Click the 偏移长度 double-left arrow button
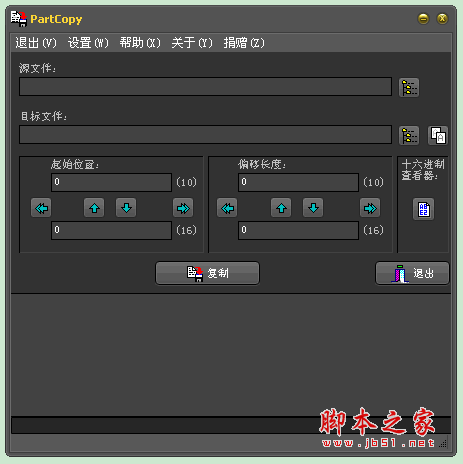This screenshot has width=463, height=464. coord(227,208)
